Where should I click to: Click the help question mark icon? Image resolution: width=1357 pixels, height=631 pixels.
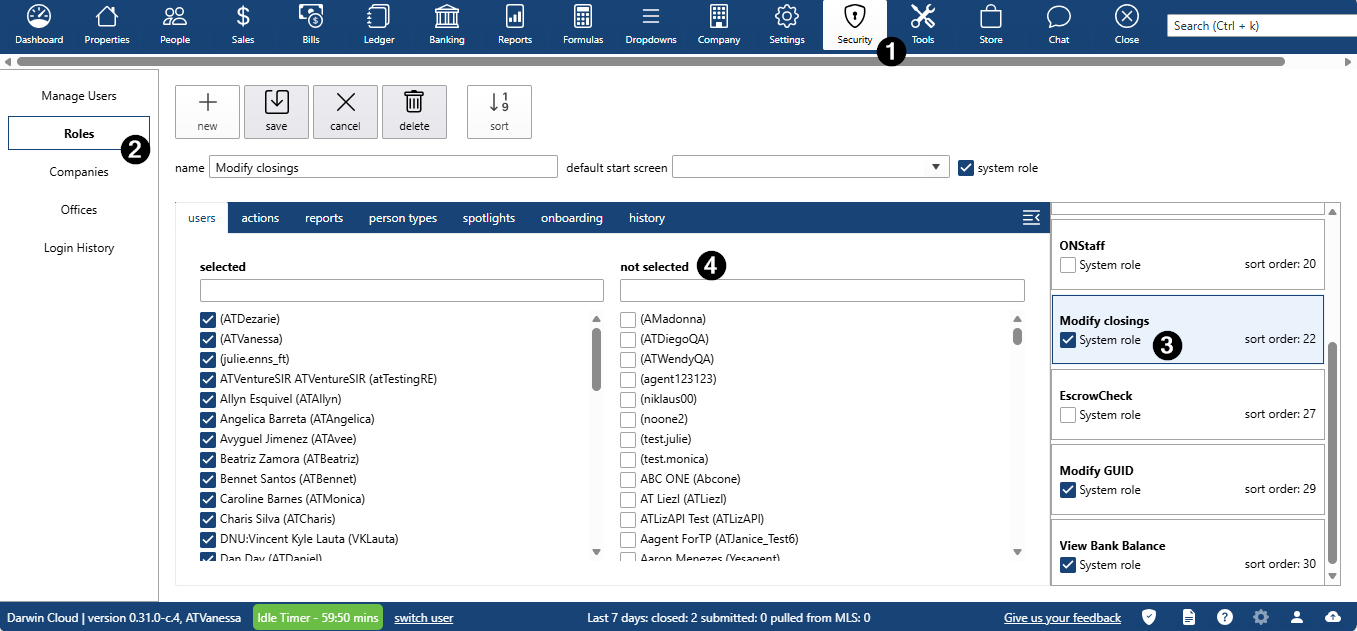[1225, 618]
